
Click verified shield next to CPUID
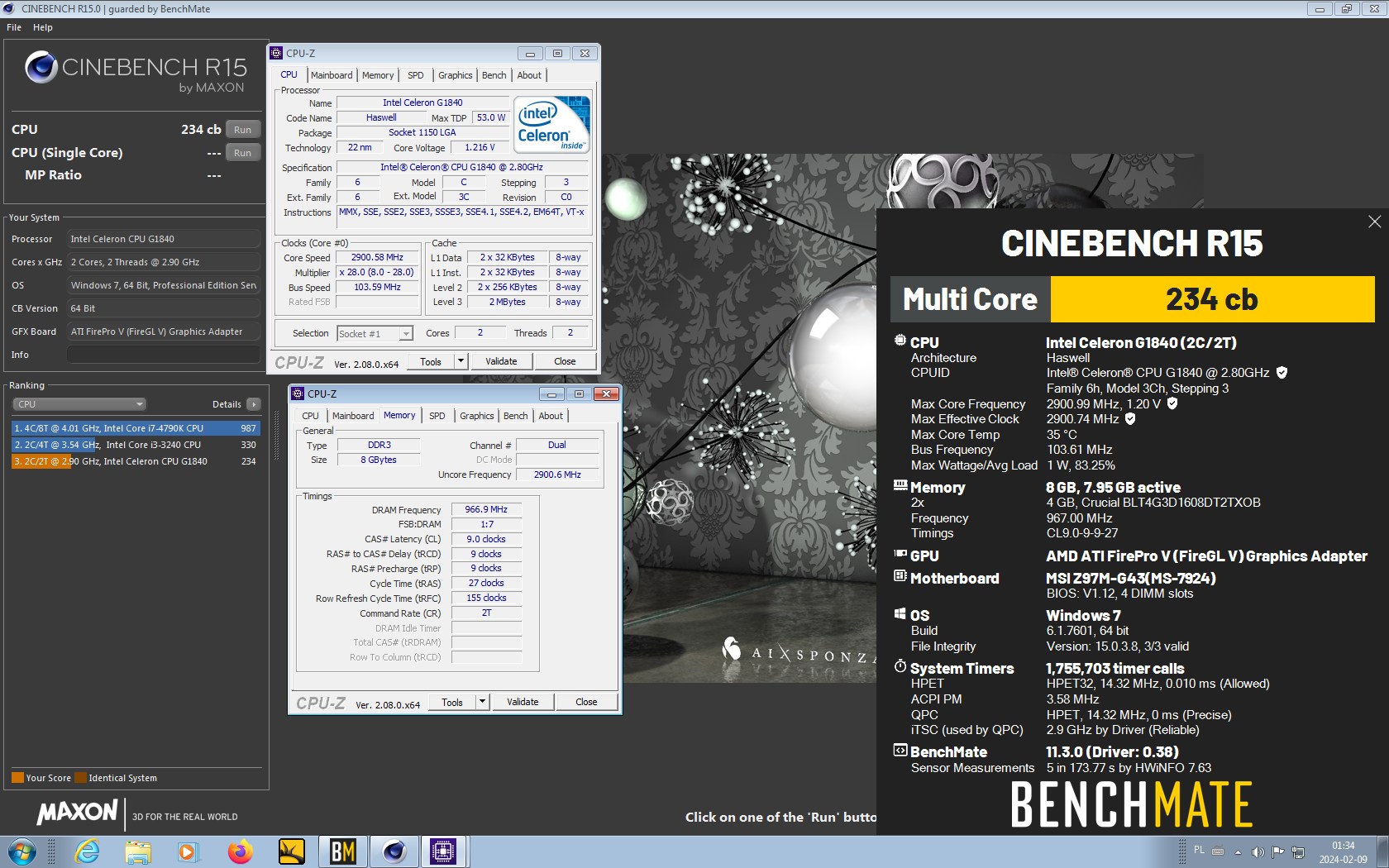(1282, 373)
